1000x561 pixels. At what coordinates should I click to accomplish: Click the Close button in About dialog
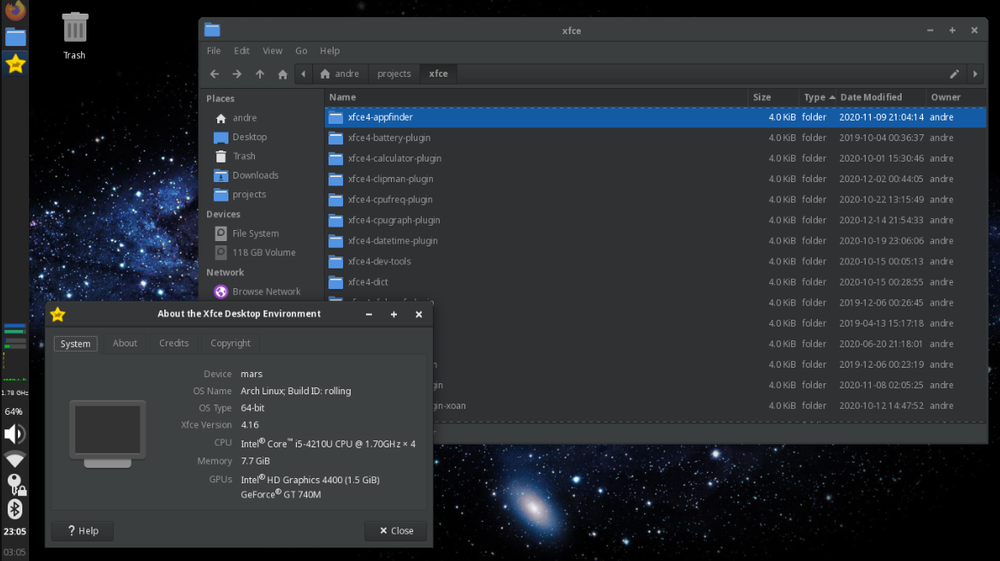coord(396,530)
